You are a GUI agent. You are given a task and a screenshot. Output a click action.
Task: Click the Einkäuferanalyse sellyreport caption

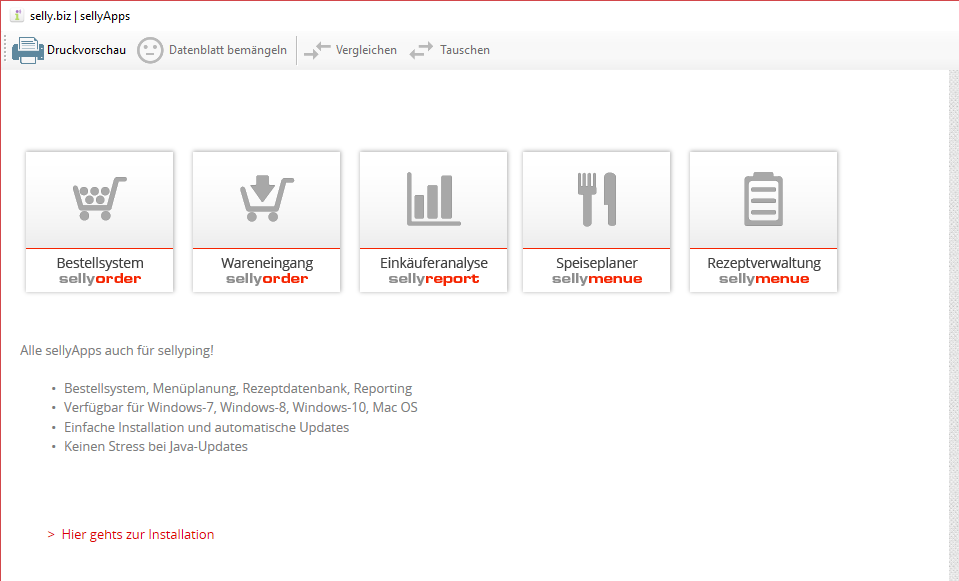click(x=433, y=270)
